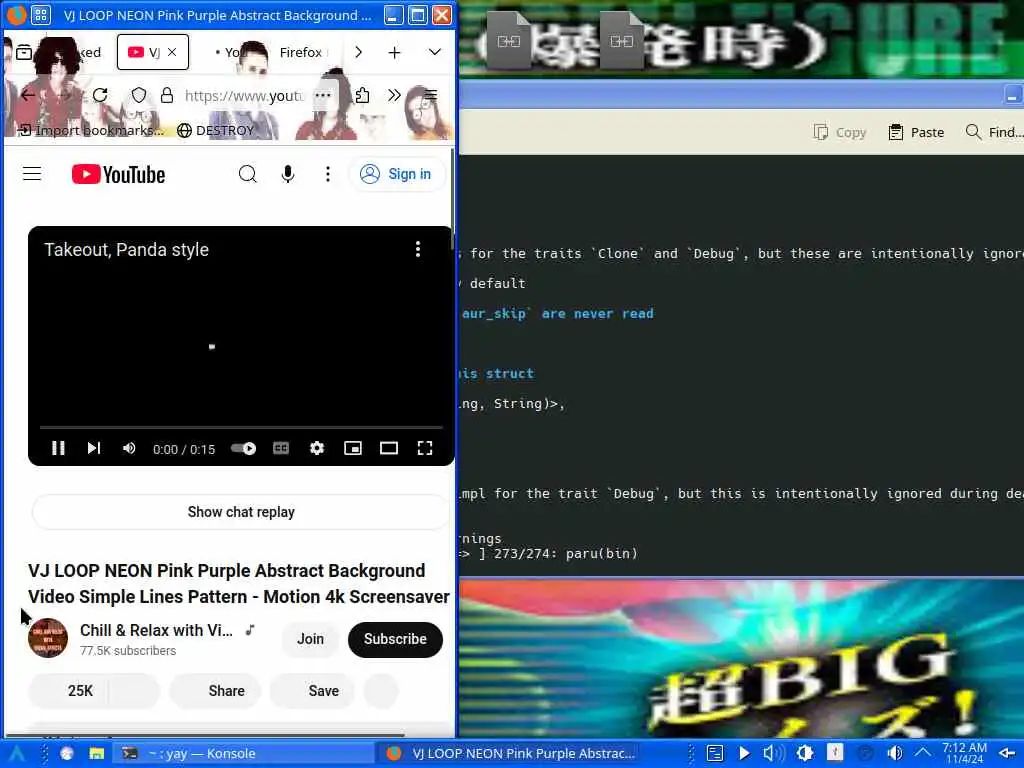The image size is (1024, 768).
Task: Switch to miniplayer mode
Action: click(353, 448)
